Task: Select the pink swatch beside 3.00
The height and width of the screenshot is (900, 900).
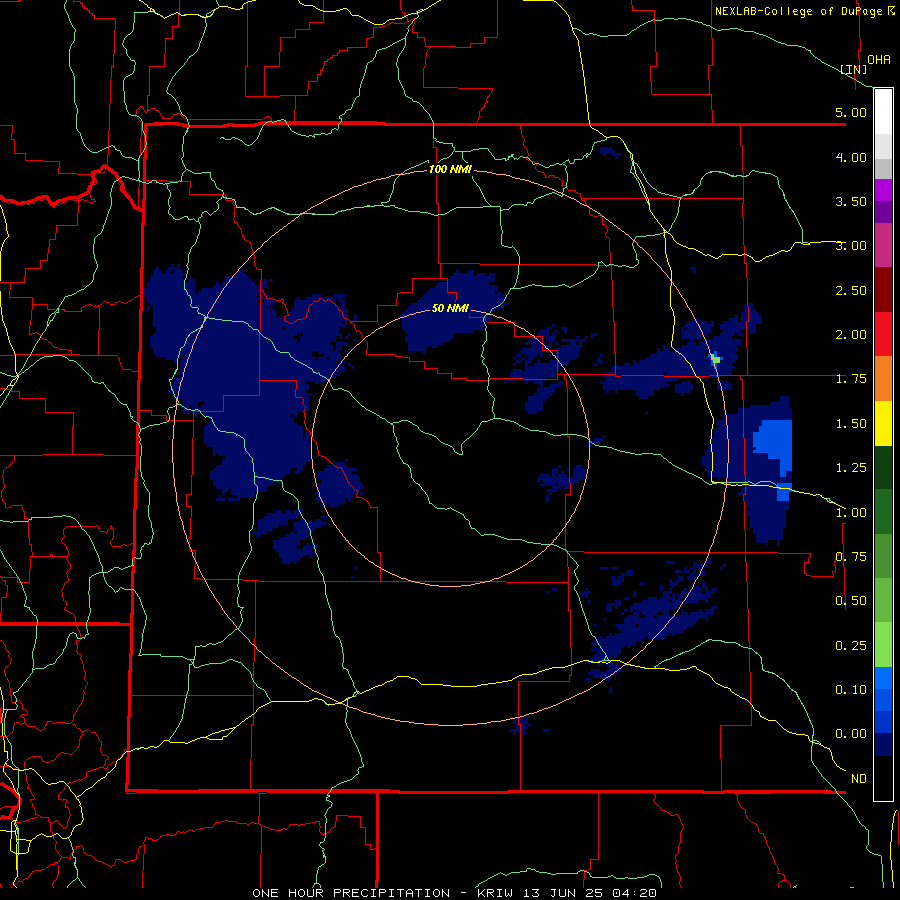Action: tap(883, 246)
